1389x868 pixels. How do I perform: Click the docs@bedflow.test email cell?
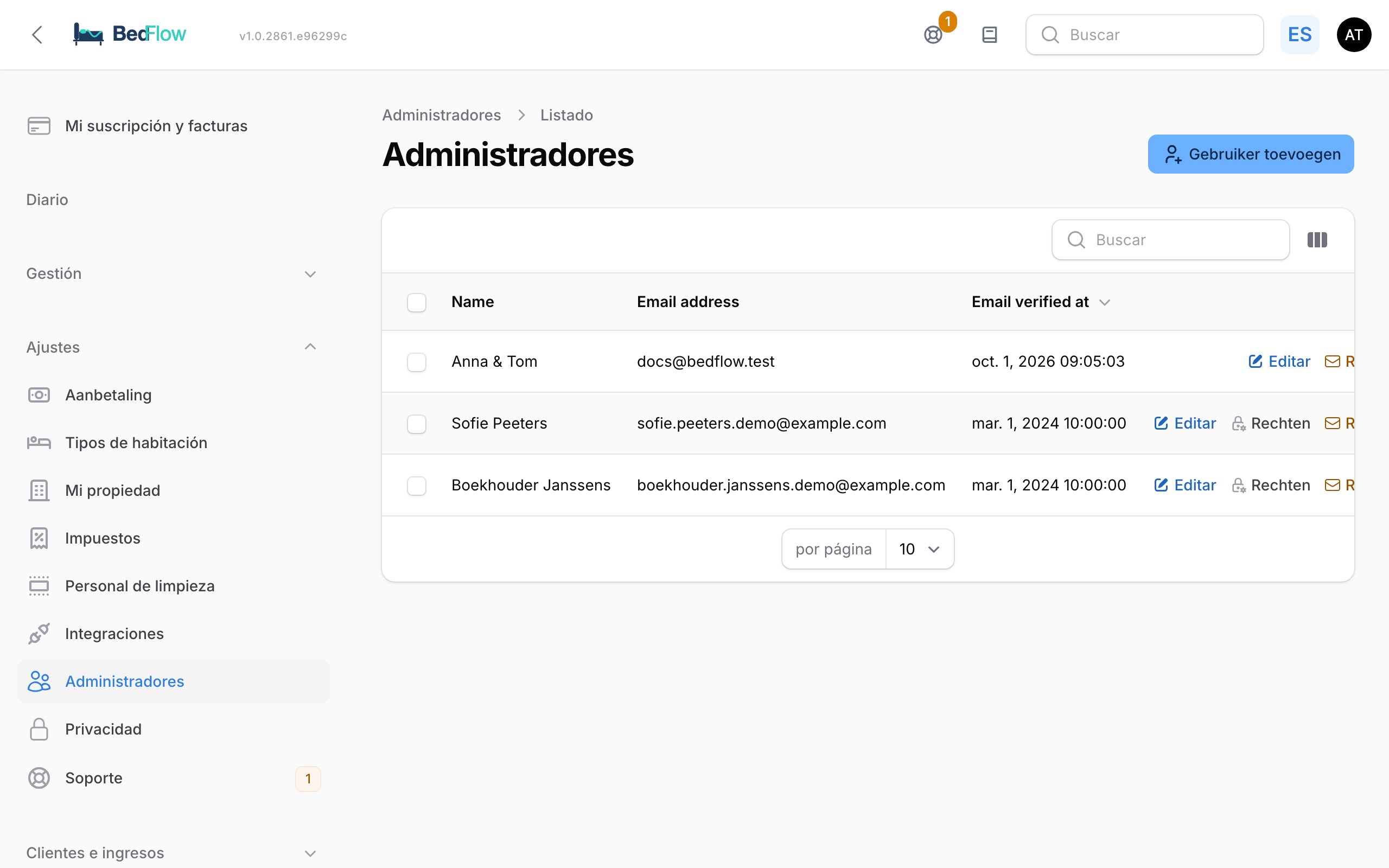[706, 362]
